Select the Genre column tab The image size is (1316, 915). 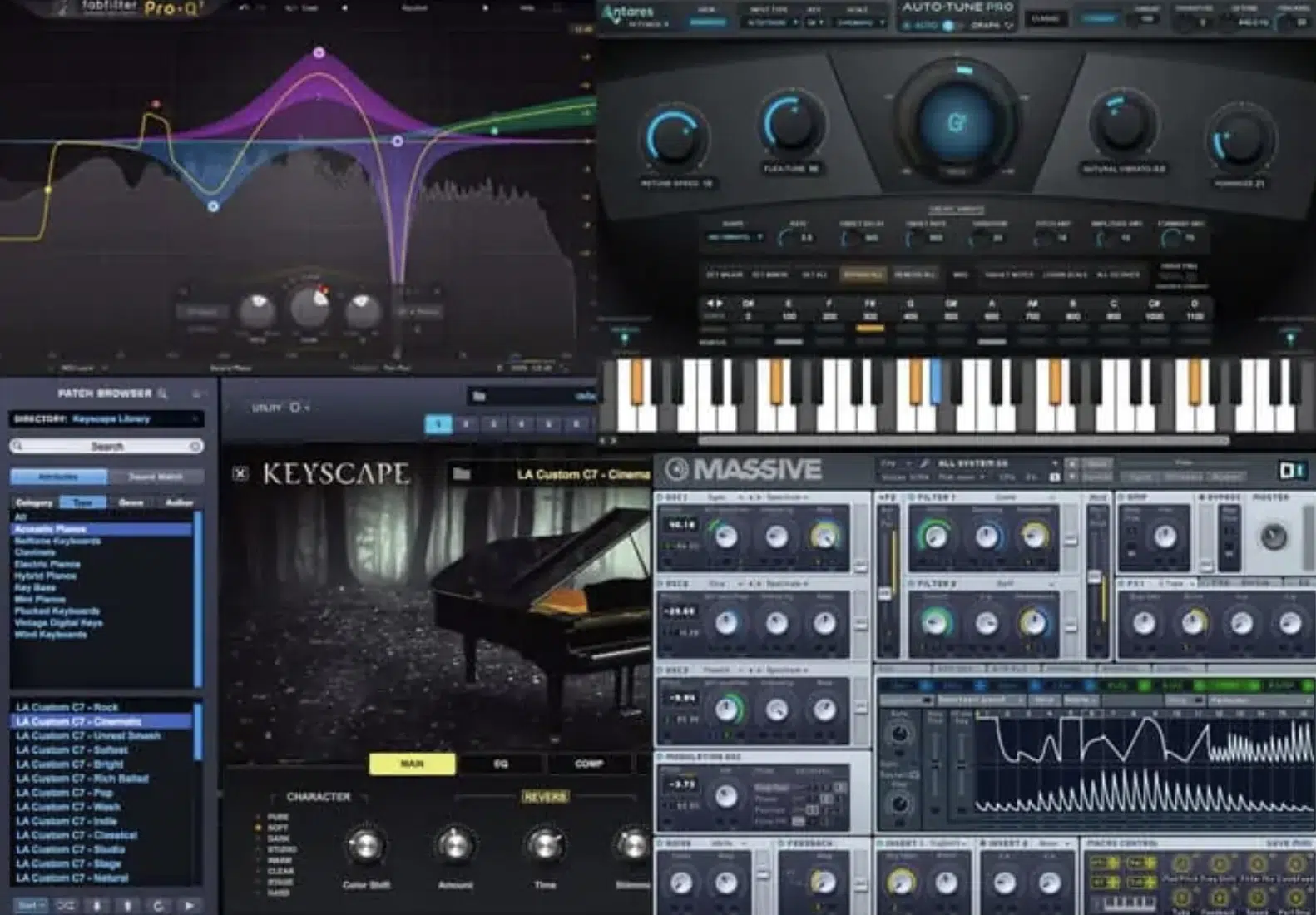(x=131, y=502)
